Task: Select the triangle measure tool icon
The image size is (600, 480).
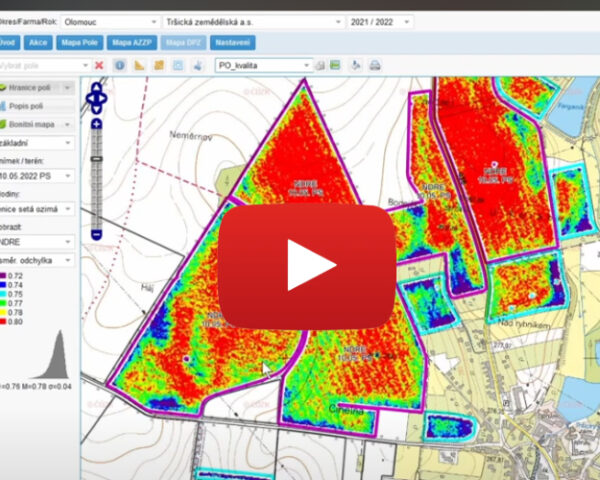Action: coord(139,65)
